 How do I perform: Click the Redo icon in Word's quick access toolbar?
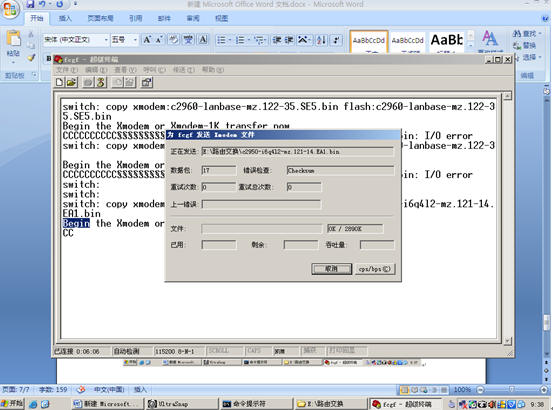[x=60, y=4]
